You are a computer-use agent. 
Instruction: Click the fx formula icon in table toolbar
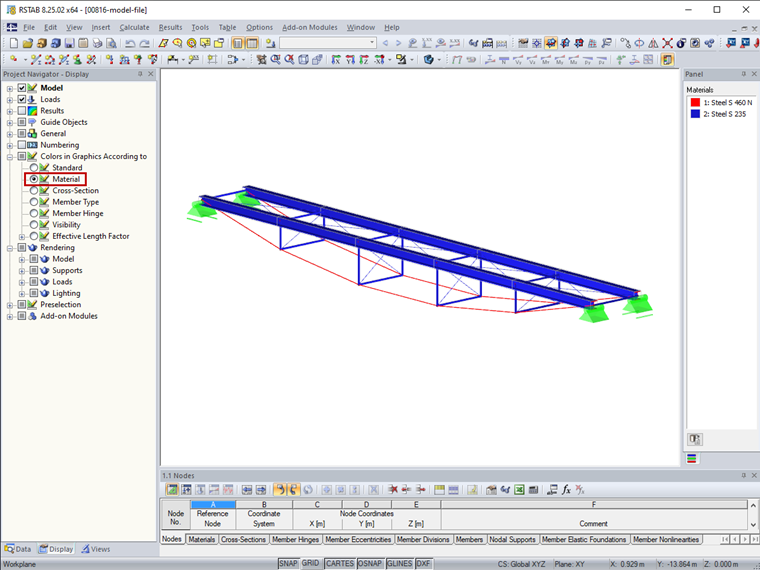pyautogui.click(x=566, y=490)
